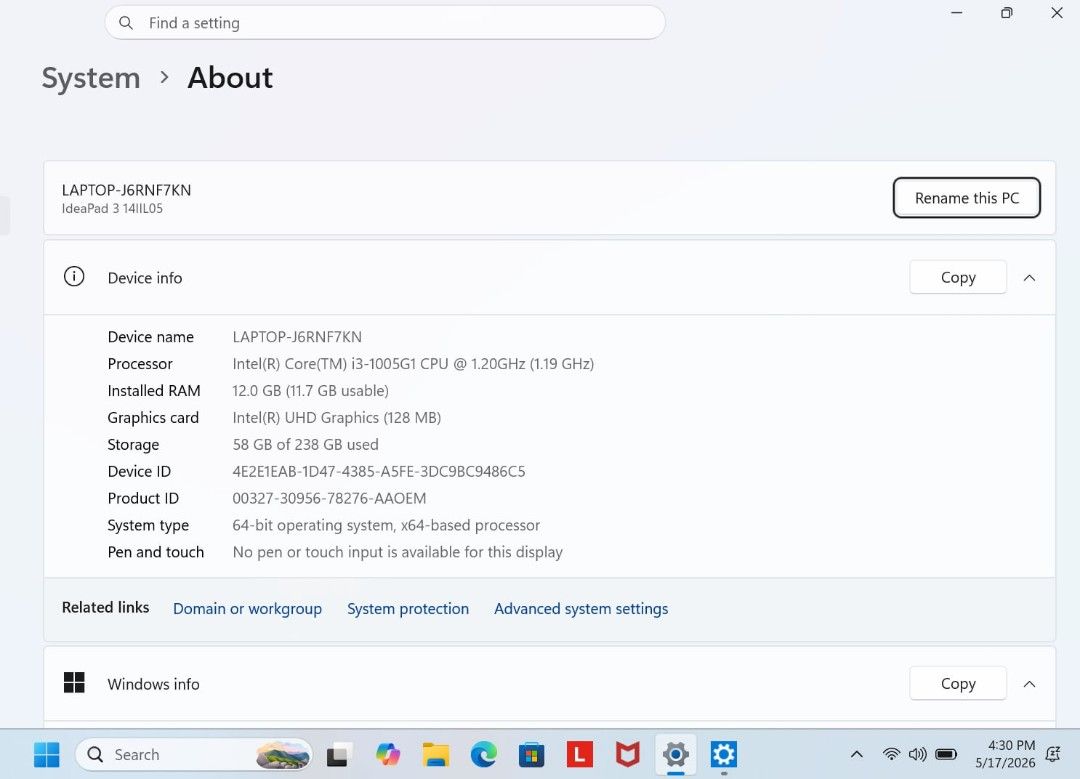
Task: Open System protection link
Action: point(408,609)
